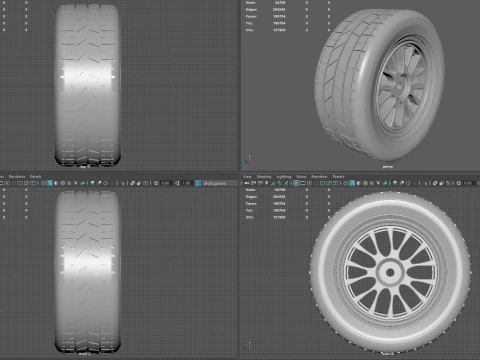The image size is (480, 360).
Task: Toggle Multisample Anti-aliasing in bottom-right panel
Action: click(x=408, y=183)
